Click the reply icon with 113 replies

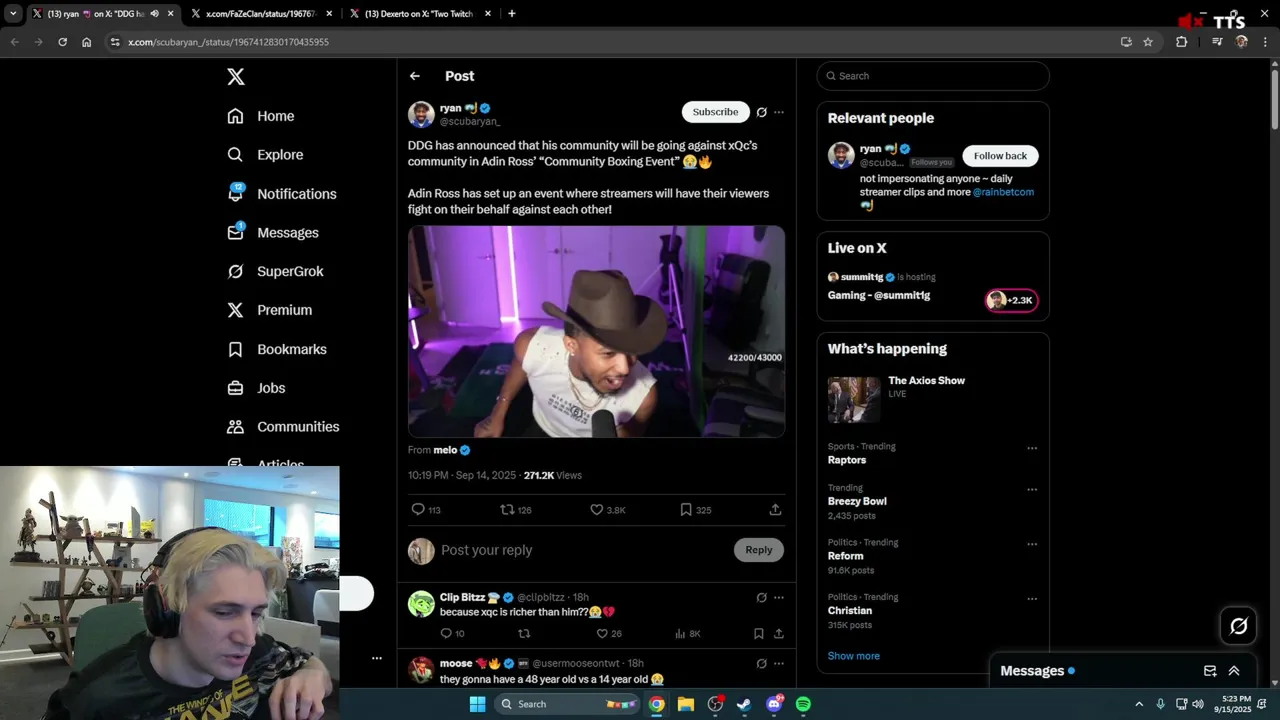click(x=426, y=510)
